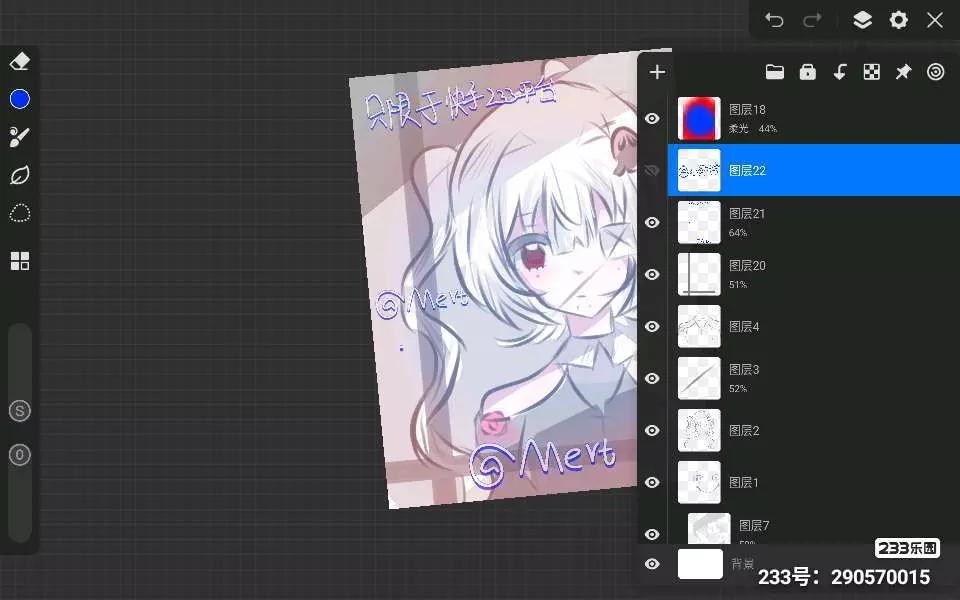
Task: Hide layer 图层4
Action: click(652, 326)
